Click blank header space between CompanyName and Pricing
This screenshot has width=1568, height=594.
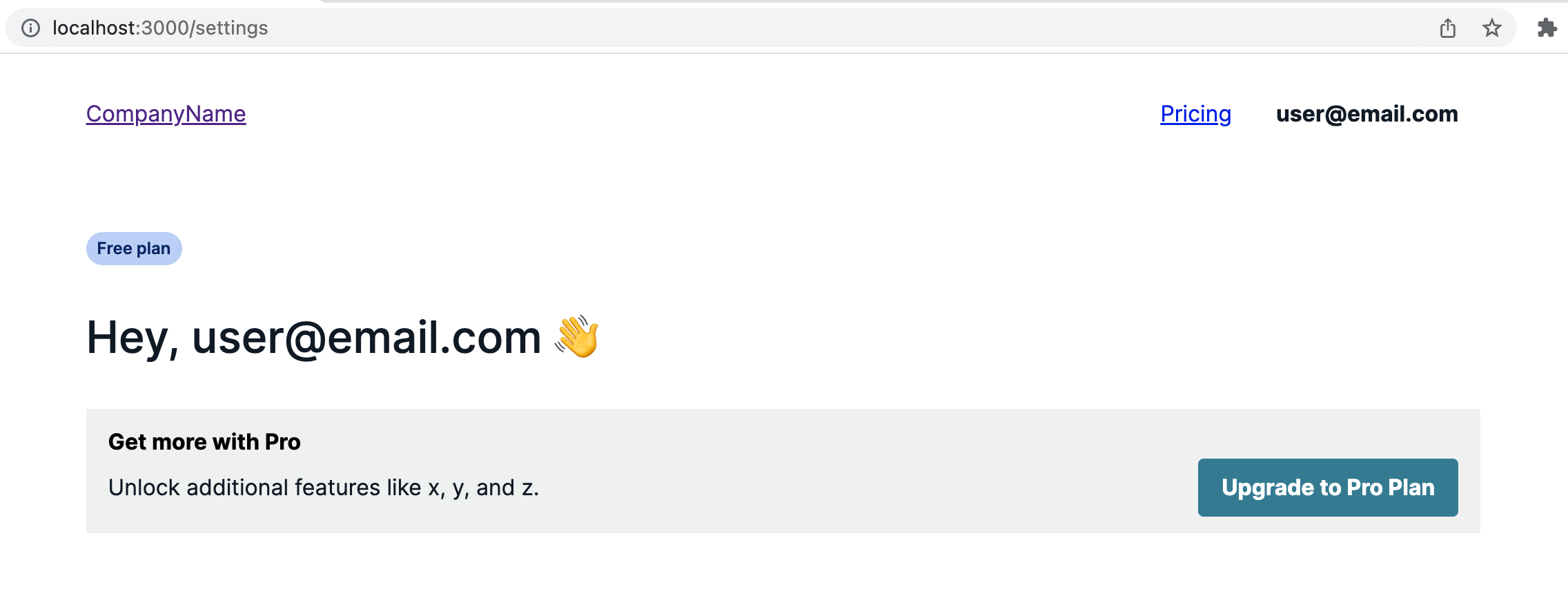(690, 114)
